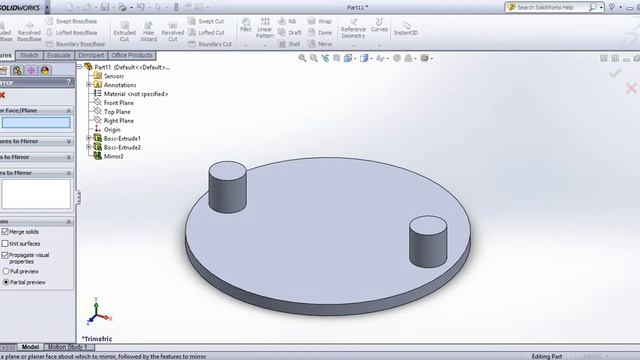640x360 pixels.
Task: Collapse the Options section
Action: 69,222
